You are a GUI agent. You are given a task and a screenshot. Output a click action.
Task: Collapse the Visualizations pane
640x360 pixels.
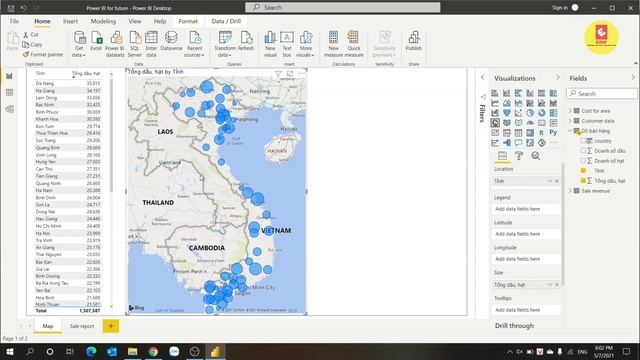558,78
